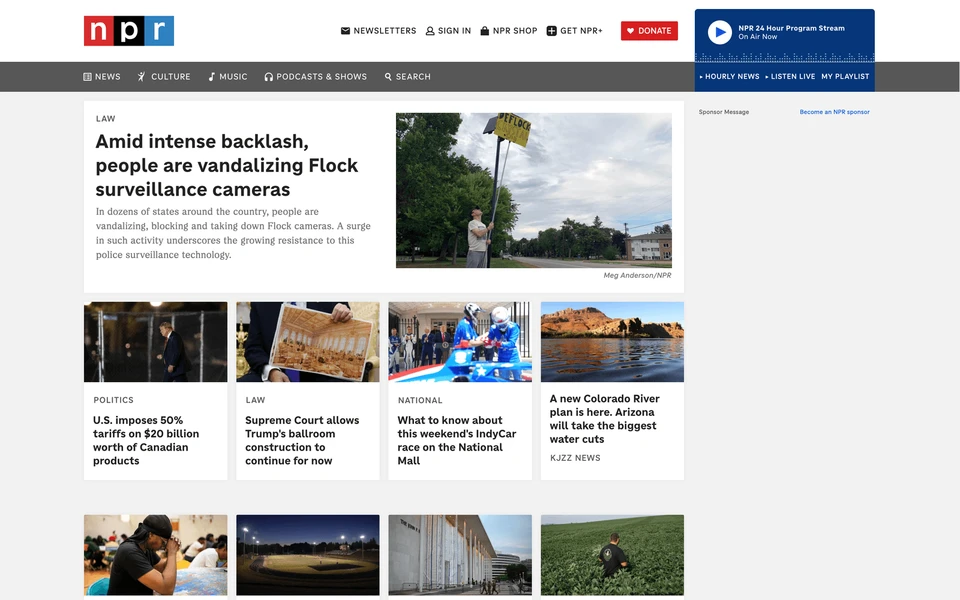Open the Colorado River landscape photo
This screenshot has width=960, height=600.
pyautogui.click(x=612, y=342)
